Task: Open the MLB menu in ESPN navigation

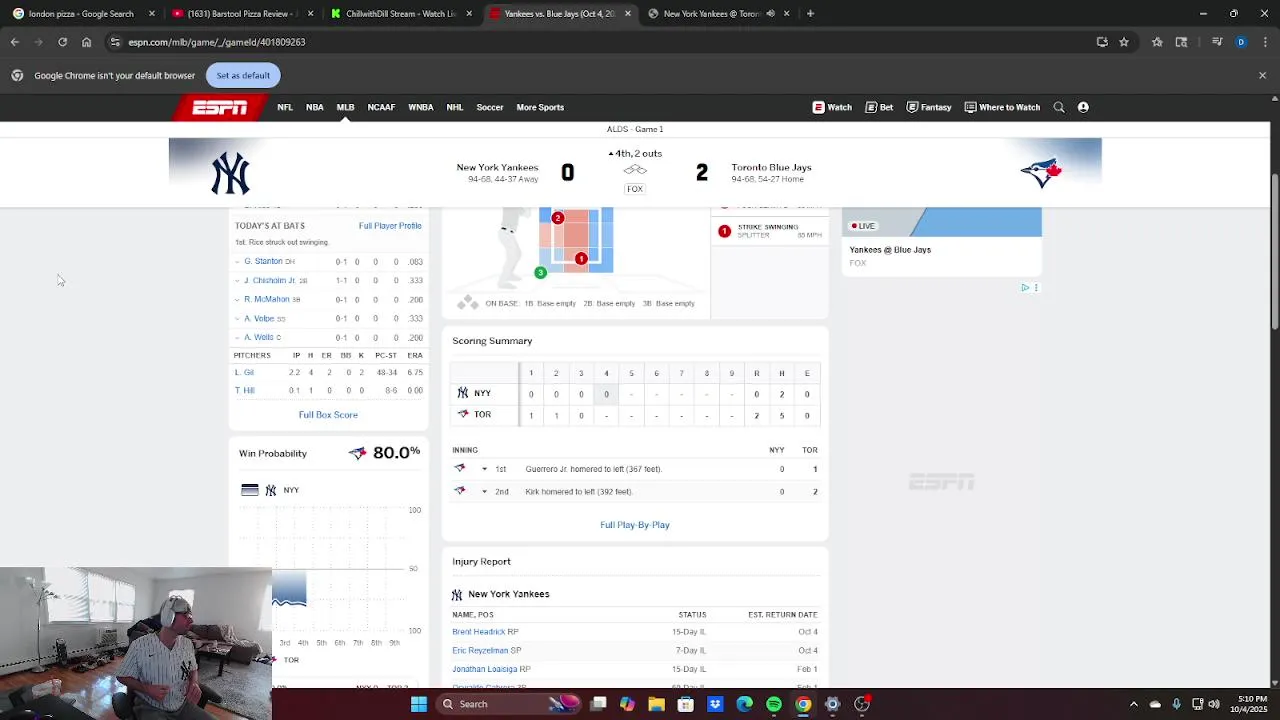Action: 345,107
